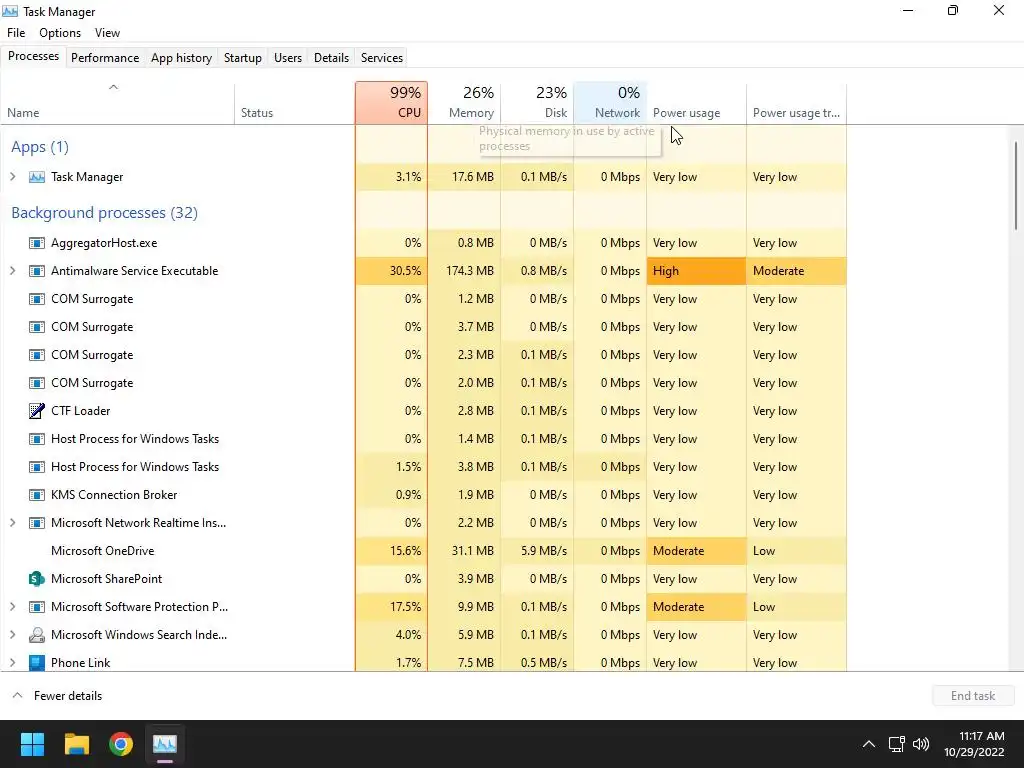Image resolution: width=1024 pixels, height=768 pixels.
Task: Sort by the Network column header
Action: coord(610,103)
